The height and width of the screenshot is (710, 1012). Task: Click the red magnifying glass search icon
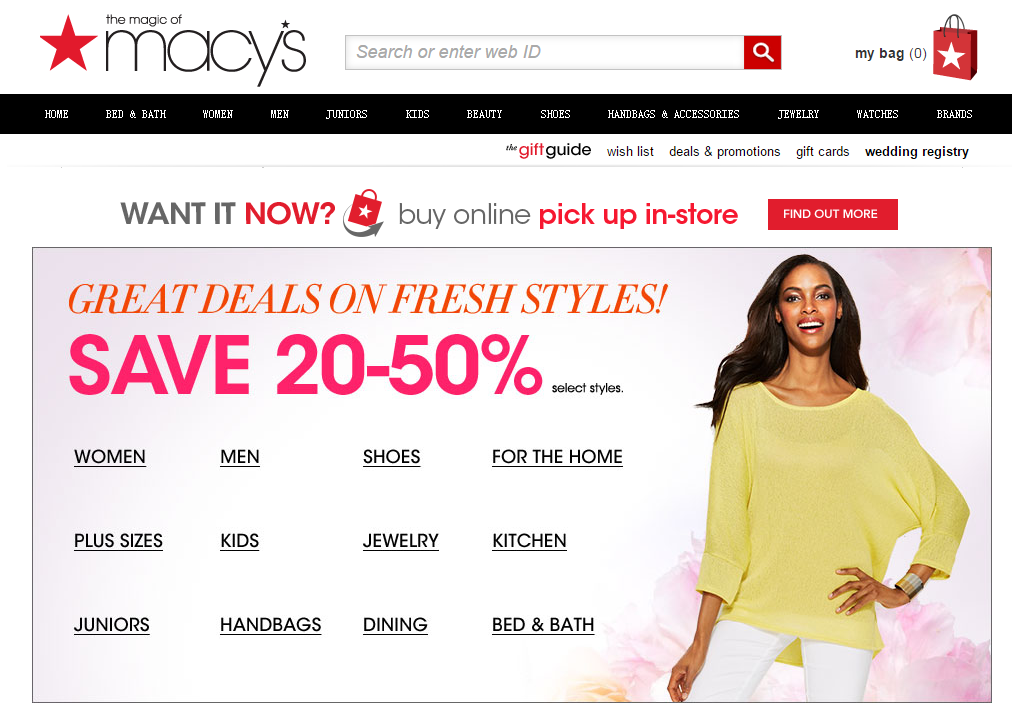pos(762,52)
